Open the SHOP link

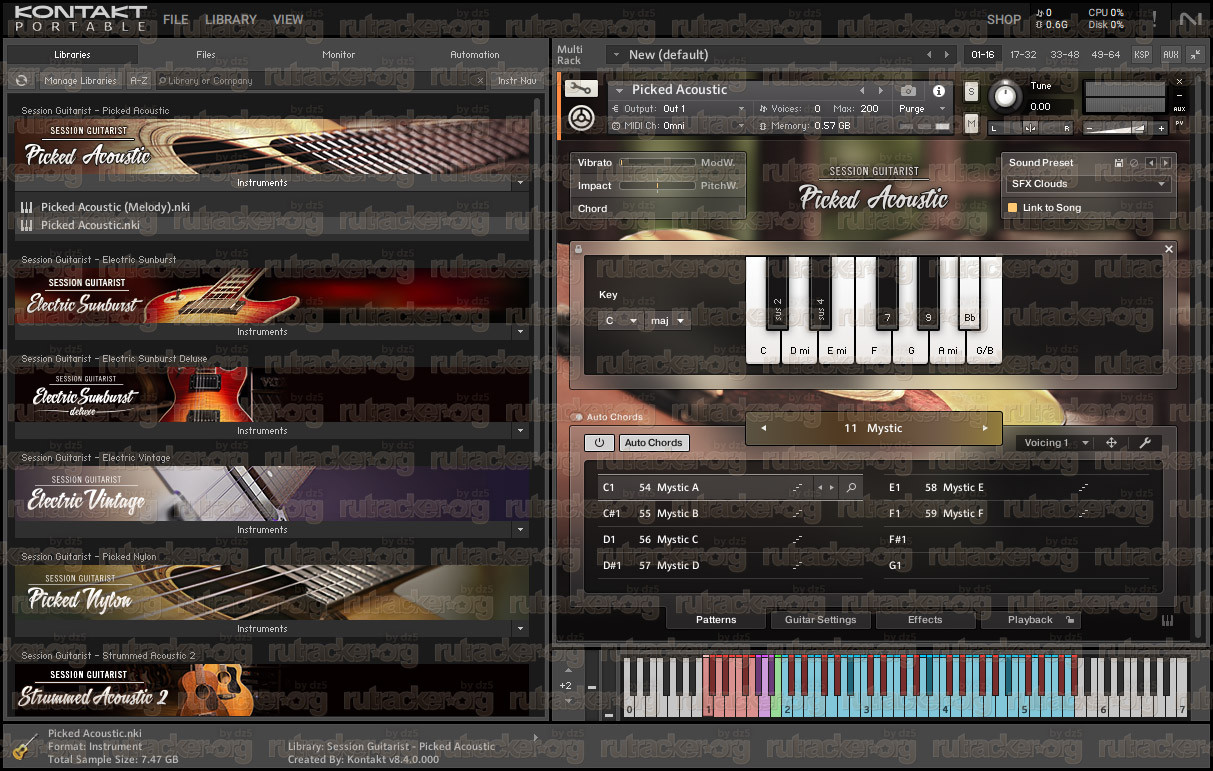click(x=1004, y=19)
